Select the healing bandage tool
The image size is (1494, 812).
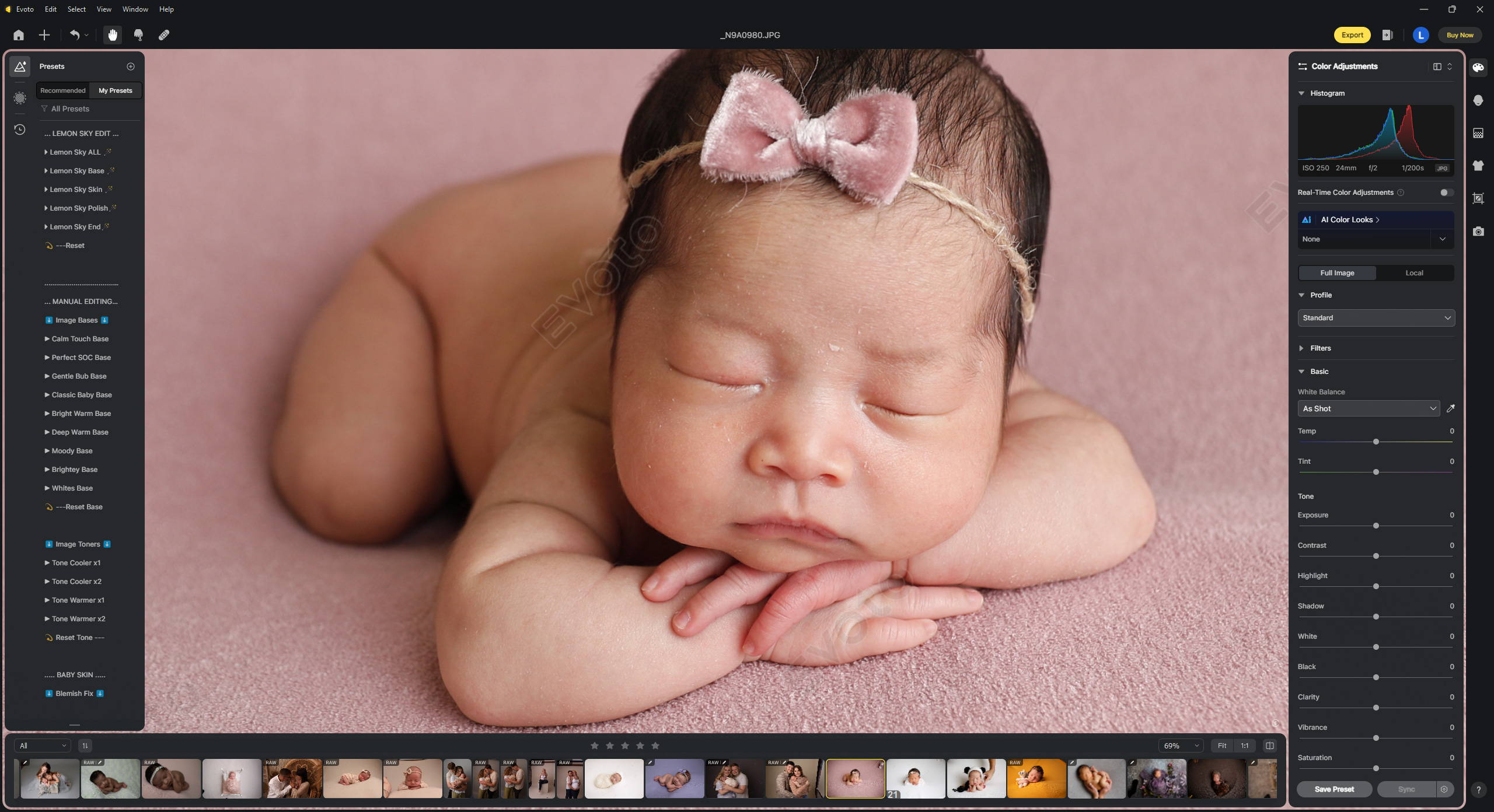tap(164, 35)
